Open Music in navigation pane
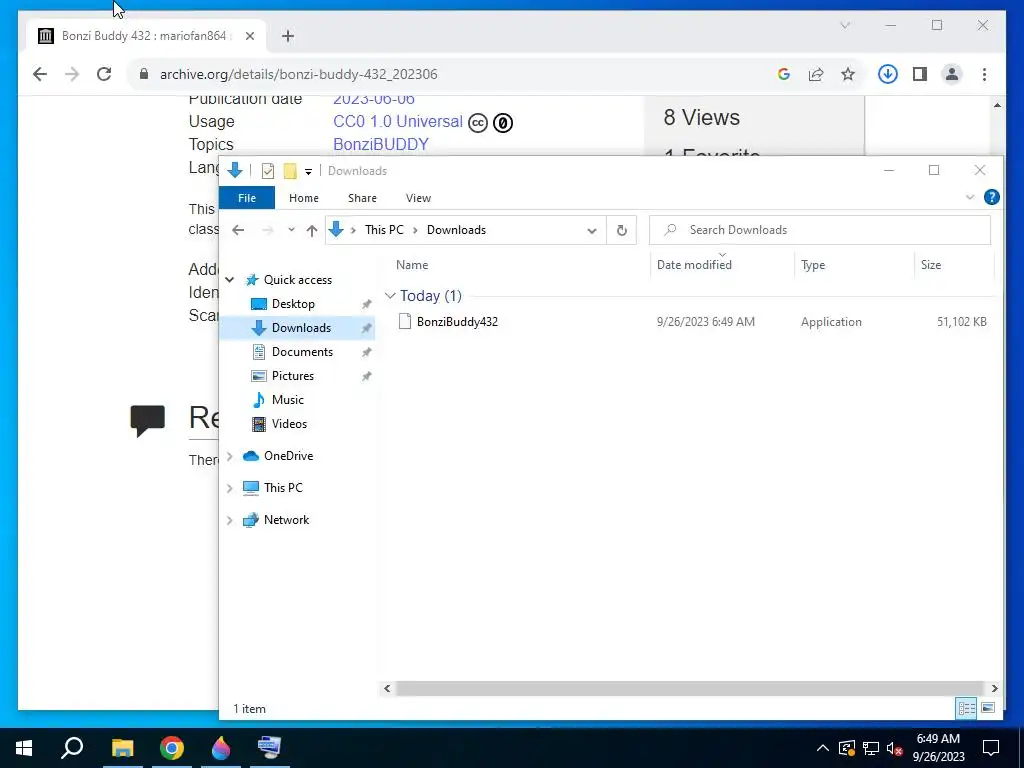This screenshot has height=768, width=1024. [287, 400]
